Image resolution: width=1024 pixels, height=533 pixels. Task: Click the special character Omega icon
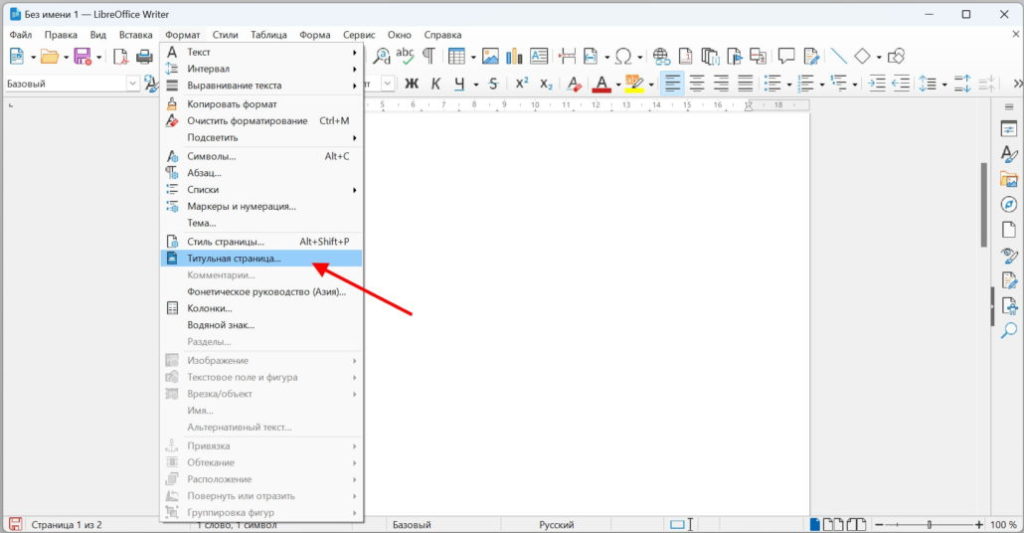pos(624,57)
